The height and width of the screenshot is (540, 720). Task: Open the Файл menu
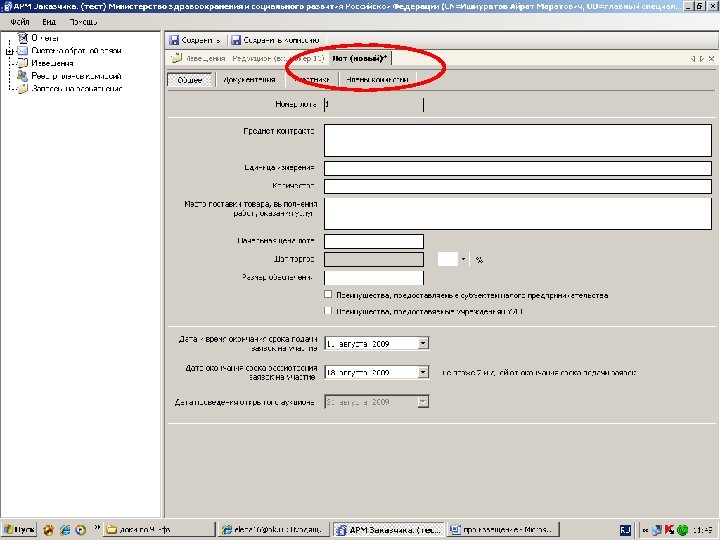coord(19,22)
